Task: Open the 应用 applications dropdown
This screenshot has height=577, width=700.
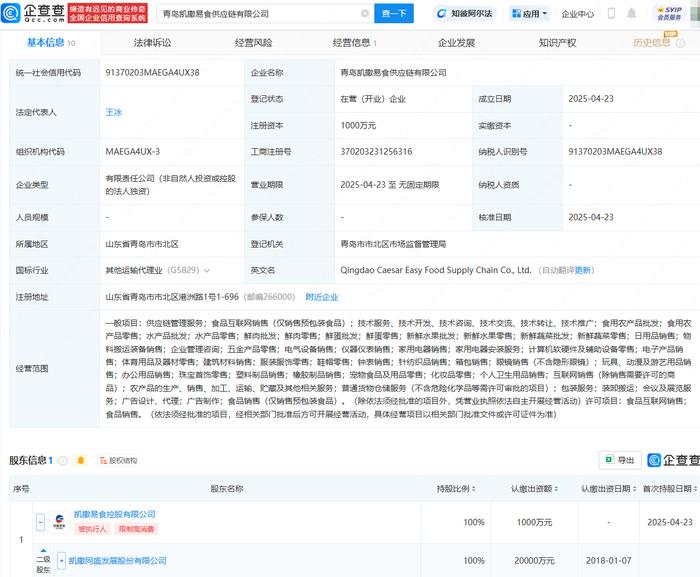Action: click(x=529, y=13)
